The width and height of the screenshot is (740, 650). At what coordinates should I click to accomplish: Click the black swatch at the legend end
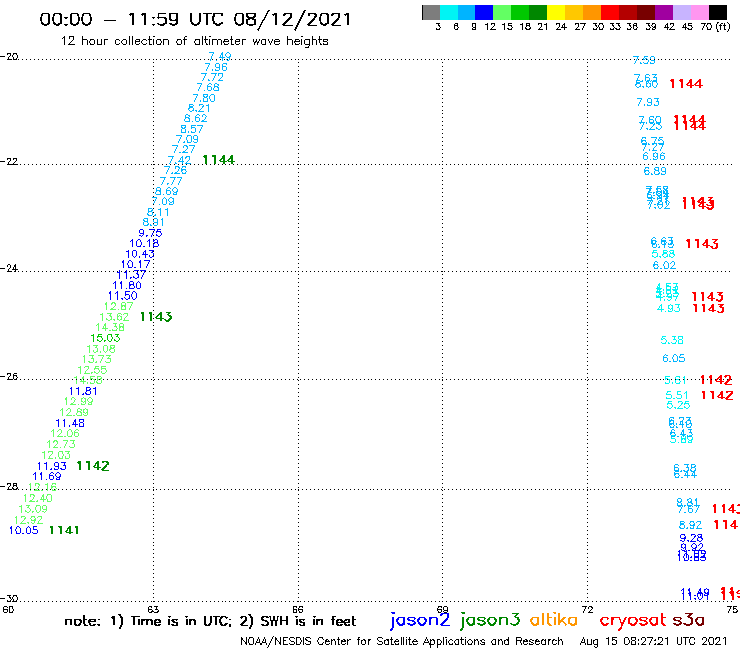pyautogui.click(x=717, y=12)
